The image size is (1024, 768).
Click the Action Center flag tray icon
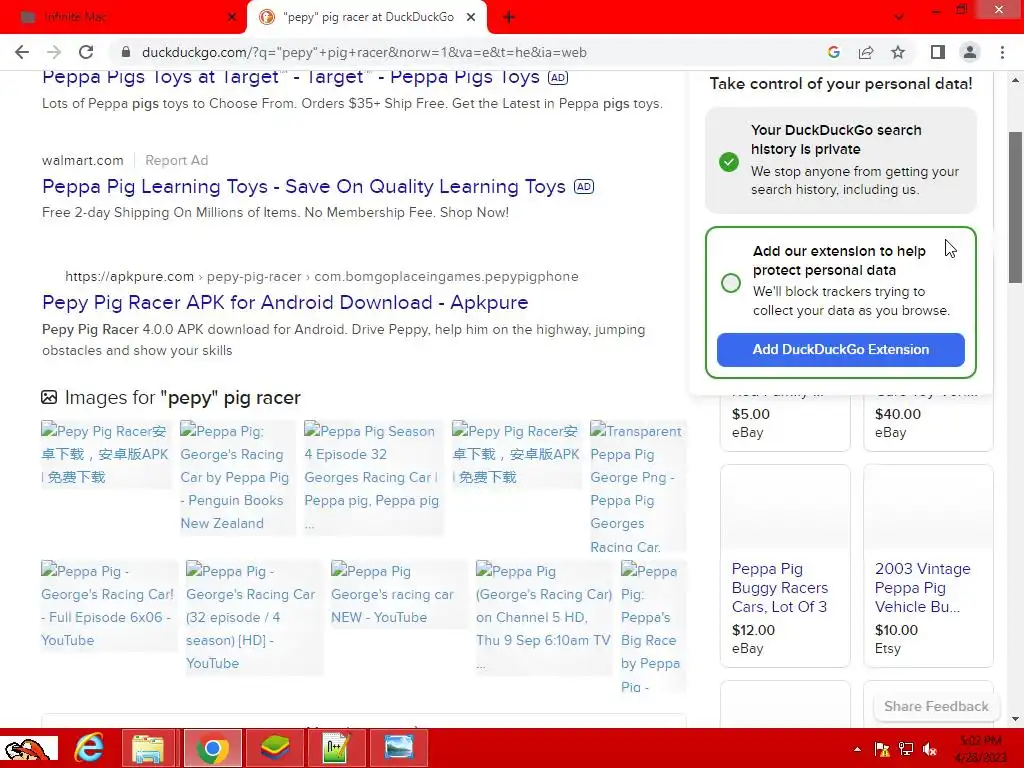[882, 749]
